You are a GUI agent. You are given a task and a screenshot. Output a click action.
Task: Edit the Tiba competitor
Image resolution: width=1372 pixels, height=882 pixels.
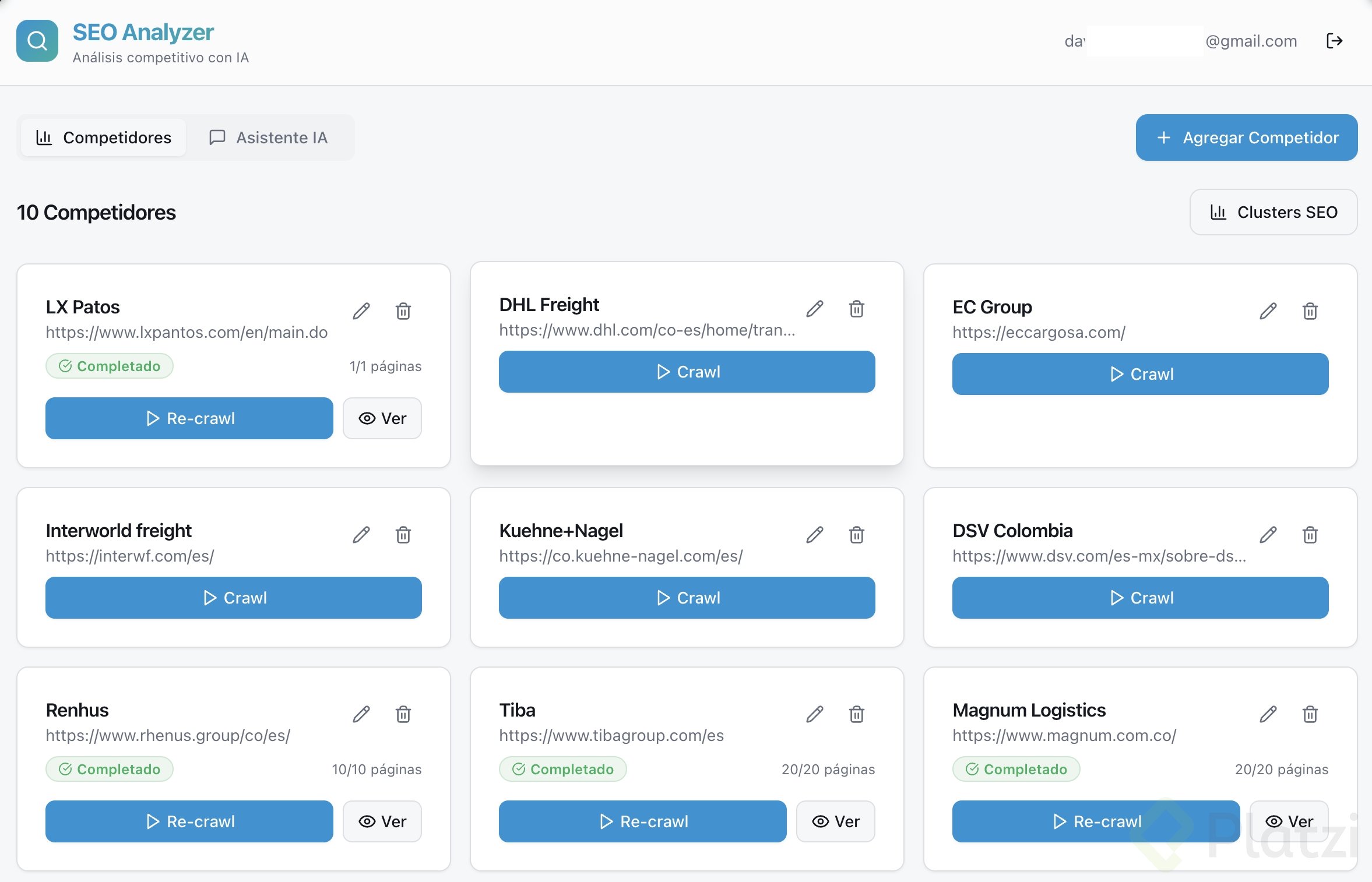click(814, 714)
